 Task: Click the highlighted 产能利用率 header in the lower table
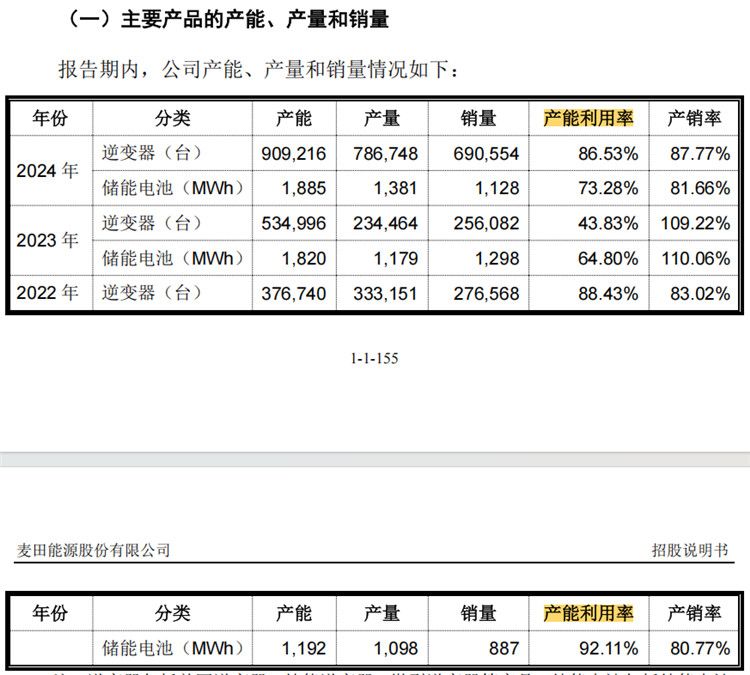point(588,613)
